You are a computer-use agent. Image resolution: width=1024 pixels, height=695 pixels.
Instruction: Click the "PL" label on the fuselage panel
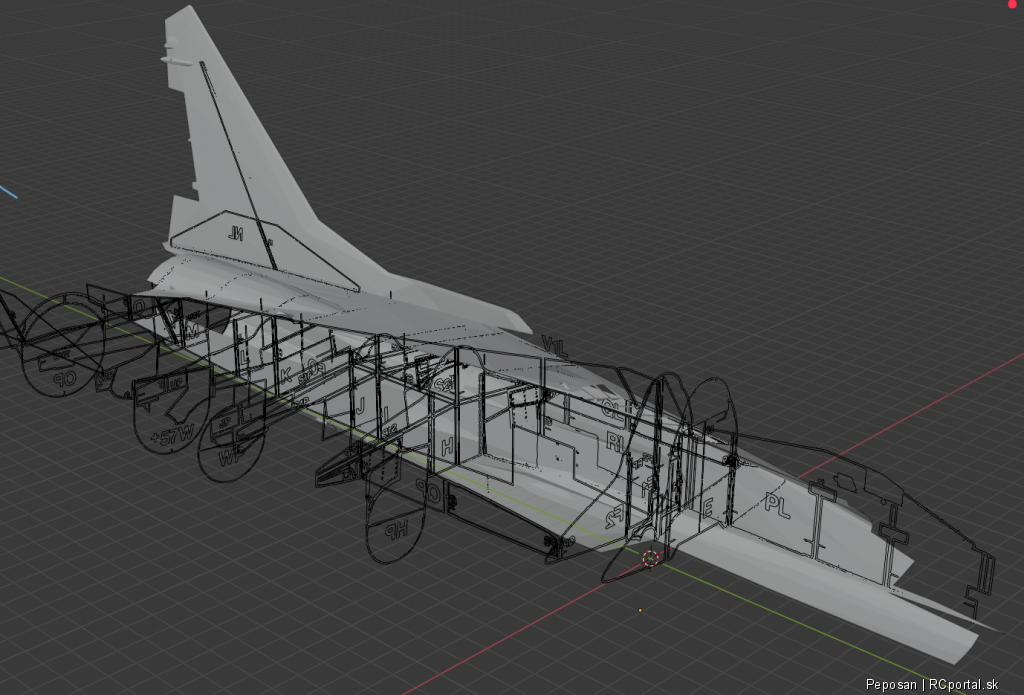(x=777, y=505)
